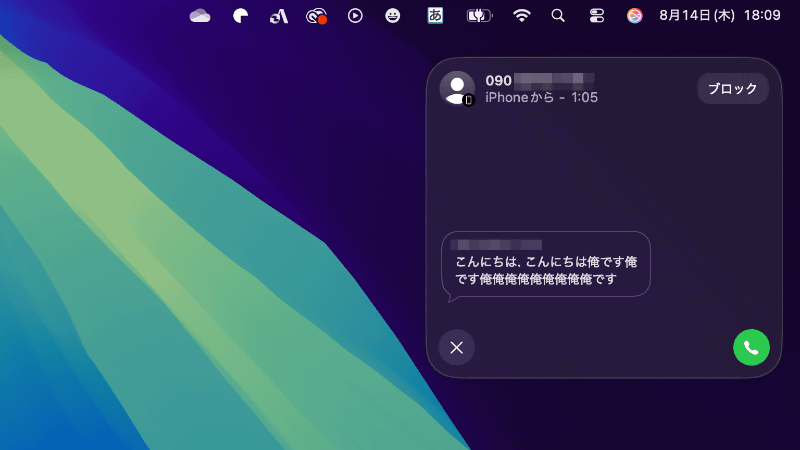Check the battery charging status icon
Screen dimensions: 800x450
(x=479, y=16)
